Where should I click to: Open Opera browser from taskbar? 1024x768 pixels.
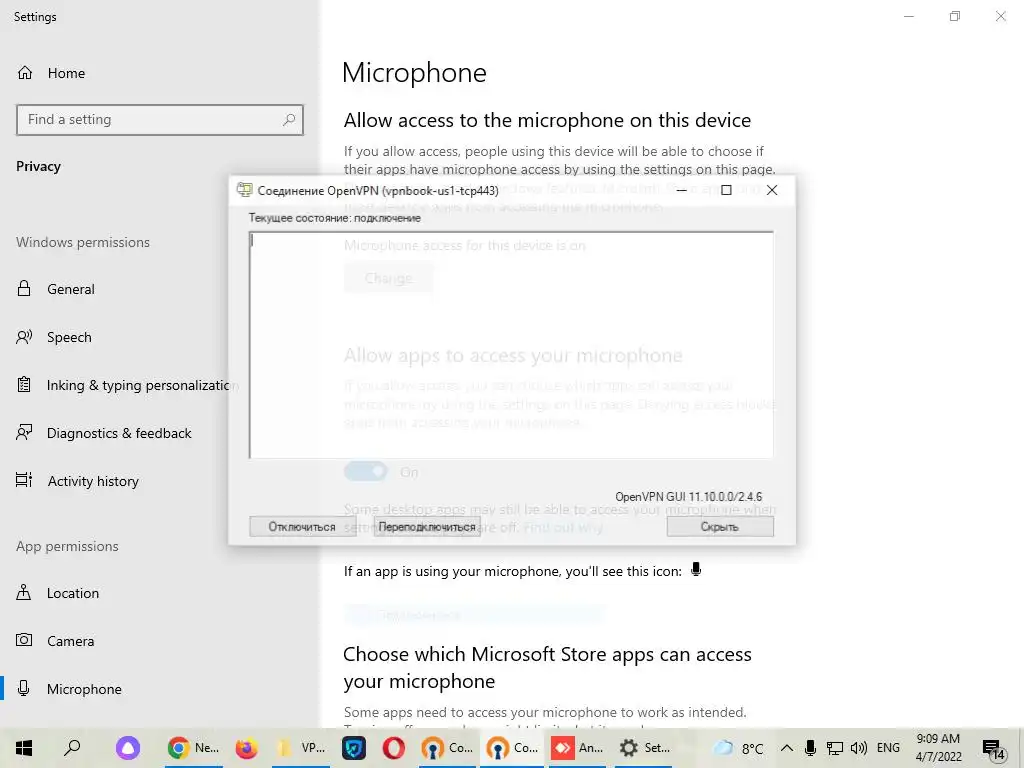tap(394, 748)
